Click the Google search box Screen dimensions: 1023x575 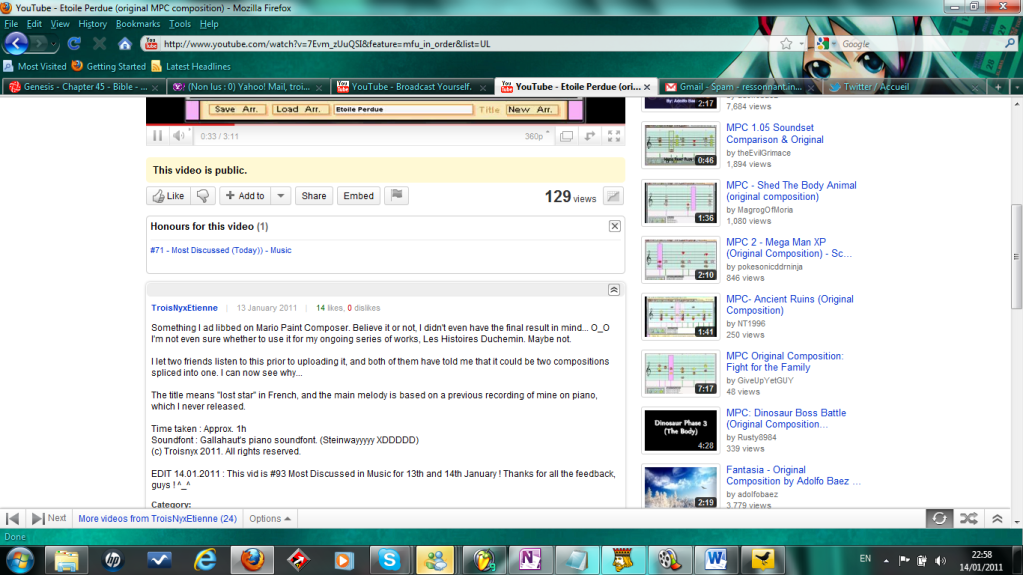click(920, 44)
